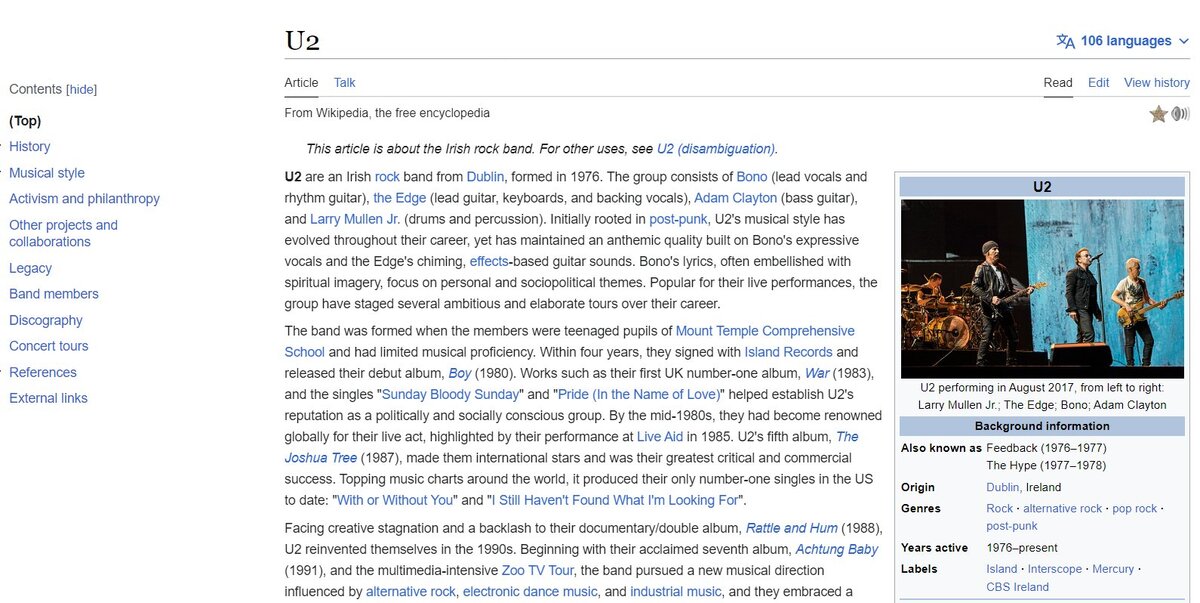Open the Interscope label link
This screenshot has height=603, width=1200.
(x=1055, y=569)
